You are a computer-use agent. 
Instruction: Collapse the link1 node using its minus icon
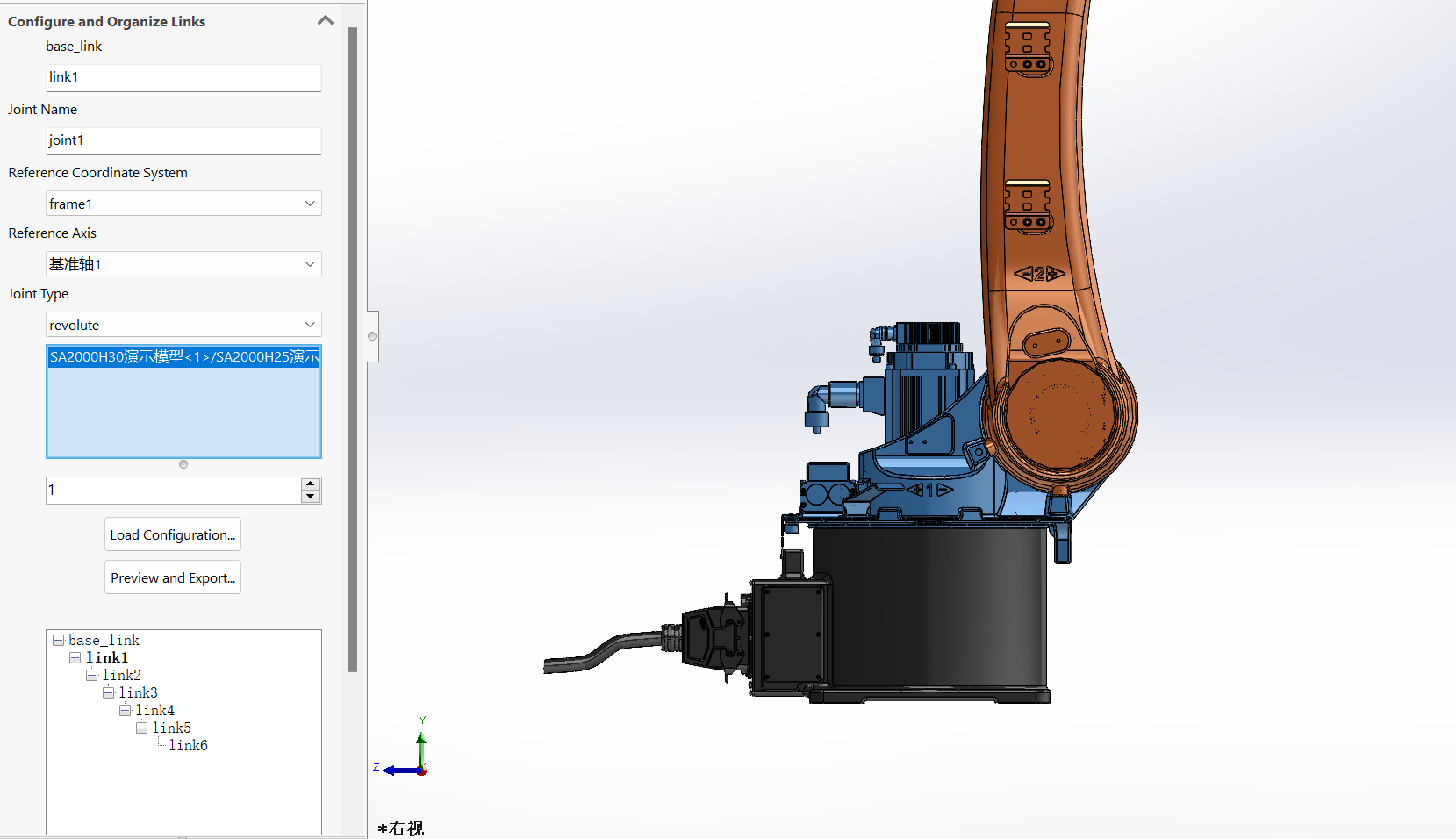pyautogui.click(x=75, y=658)
